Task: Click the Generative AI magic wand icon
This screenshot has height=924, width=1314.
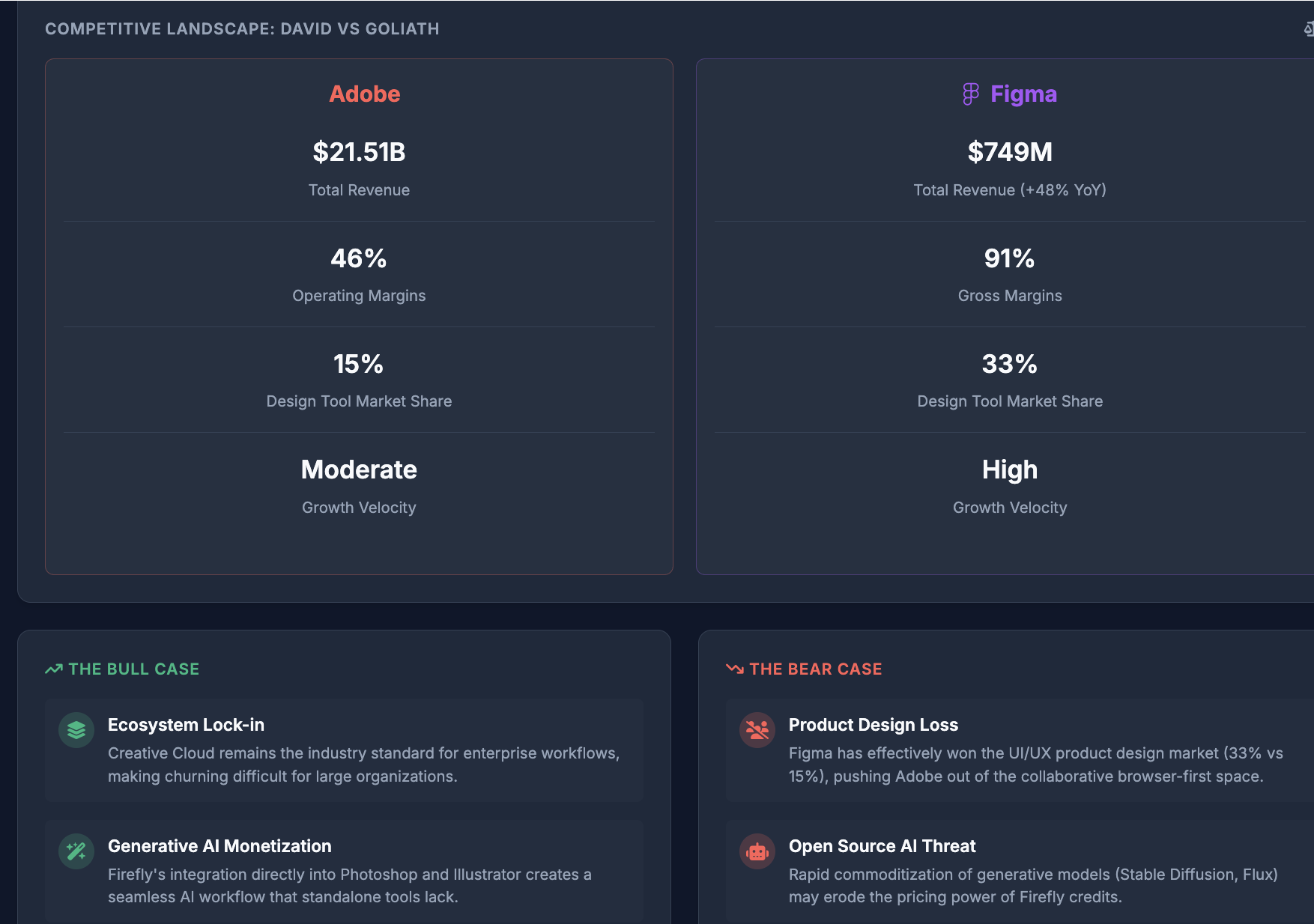Action: (x=76, y=851)
